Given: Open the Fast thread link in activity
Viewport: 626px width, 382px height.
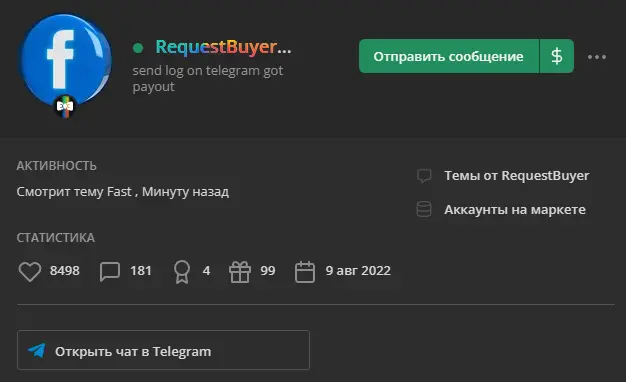Looking at the screenshot, I should coord(119,192).
